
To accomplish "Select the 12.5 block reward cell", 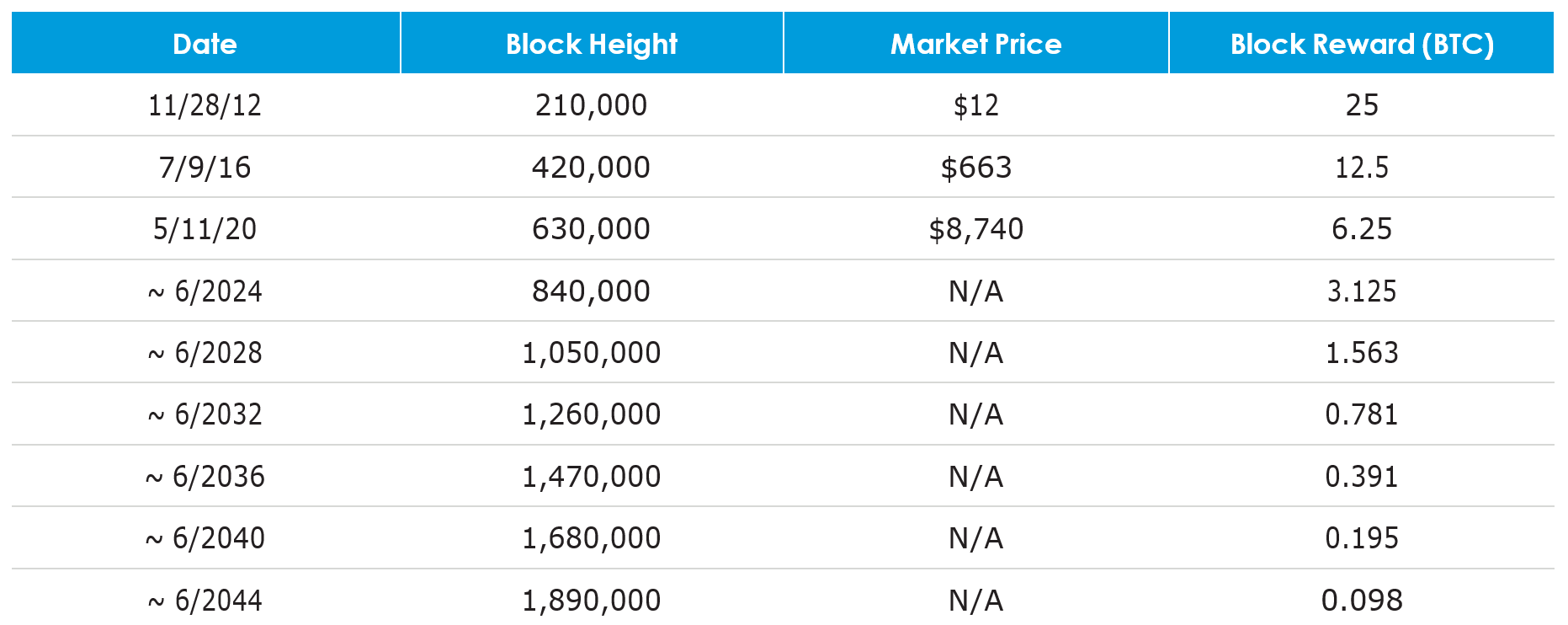I will point(1361,168).
